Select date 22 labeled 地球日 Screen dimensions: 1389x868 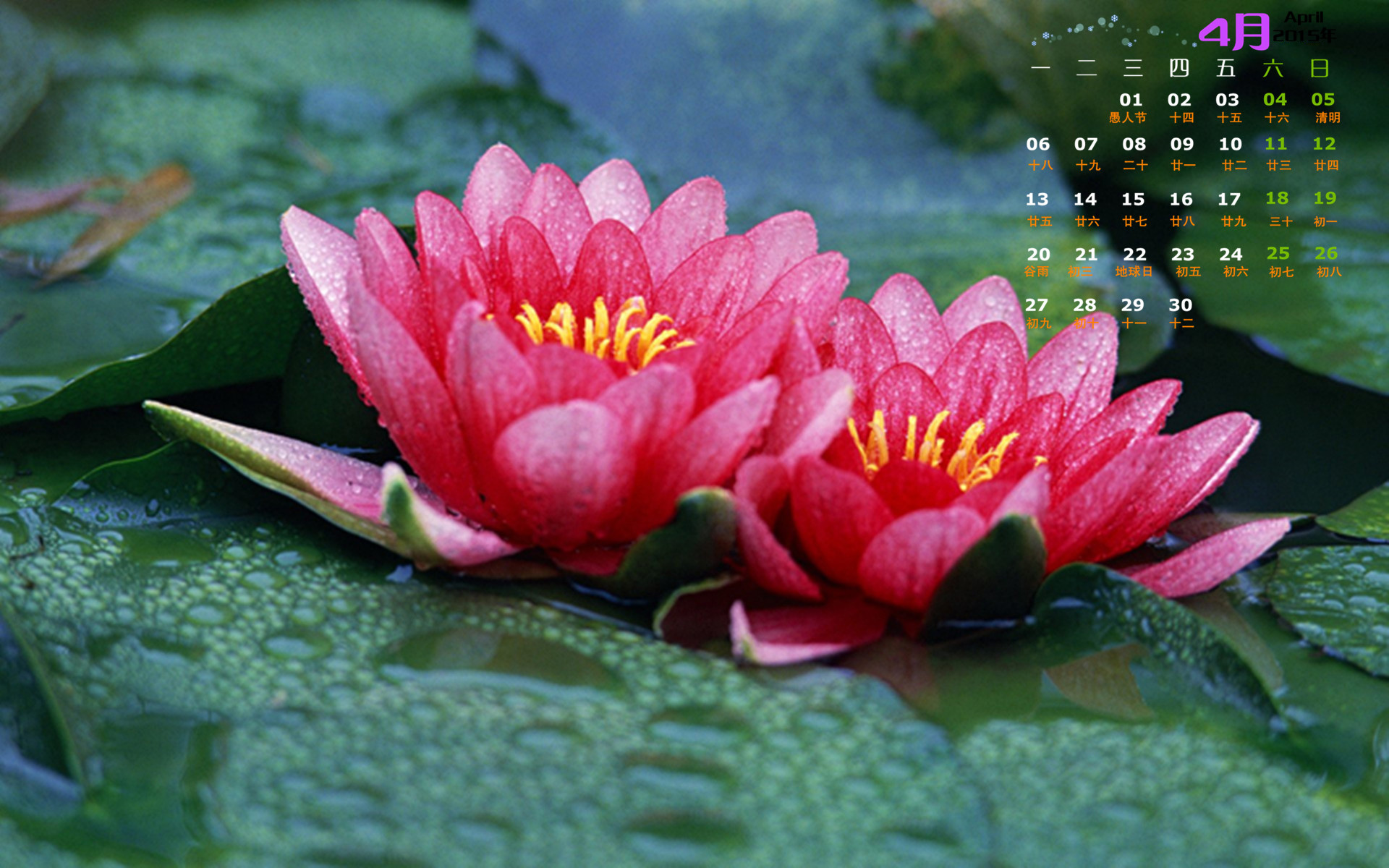coord(1134,255)
